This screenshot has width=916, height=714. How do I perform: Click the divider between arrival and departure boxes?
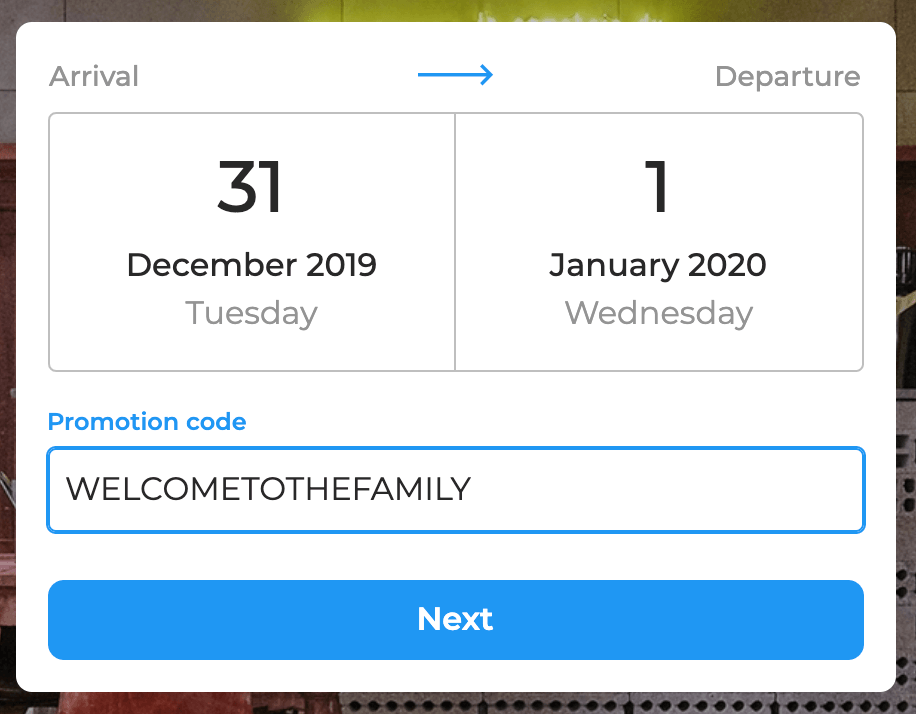pyautogui.click(x=455, y=242)
